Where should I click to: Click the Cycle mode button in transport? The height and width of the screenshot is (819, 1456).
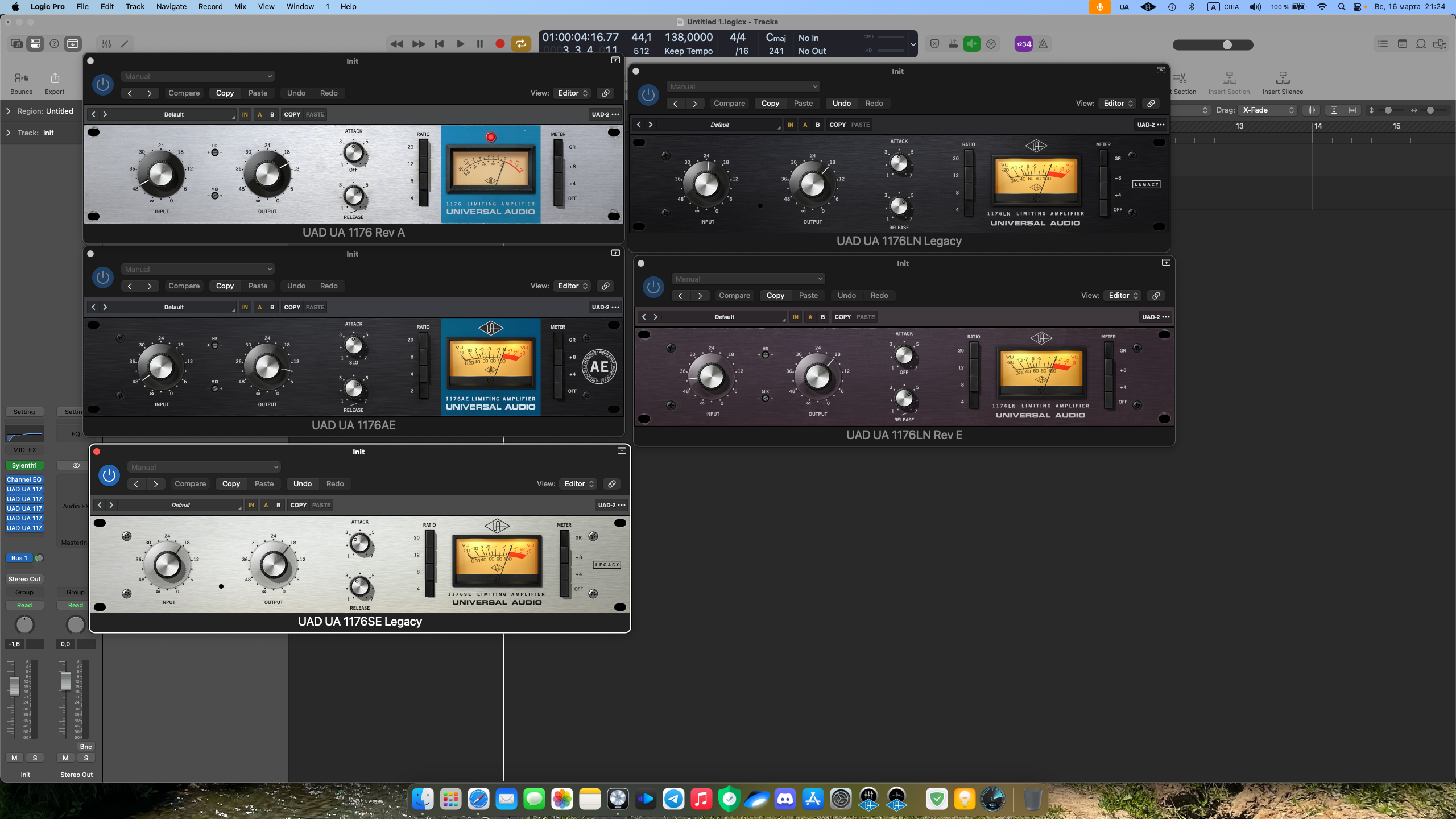(520, 44)
